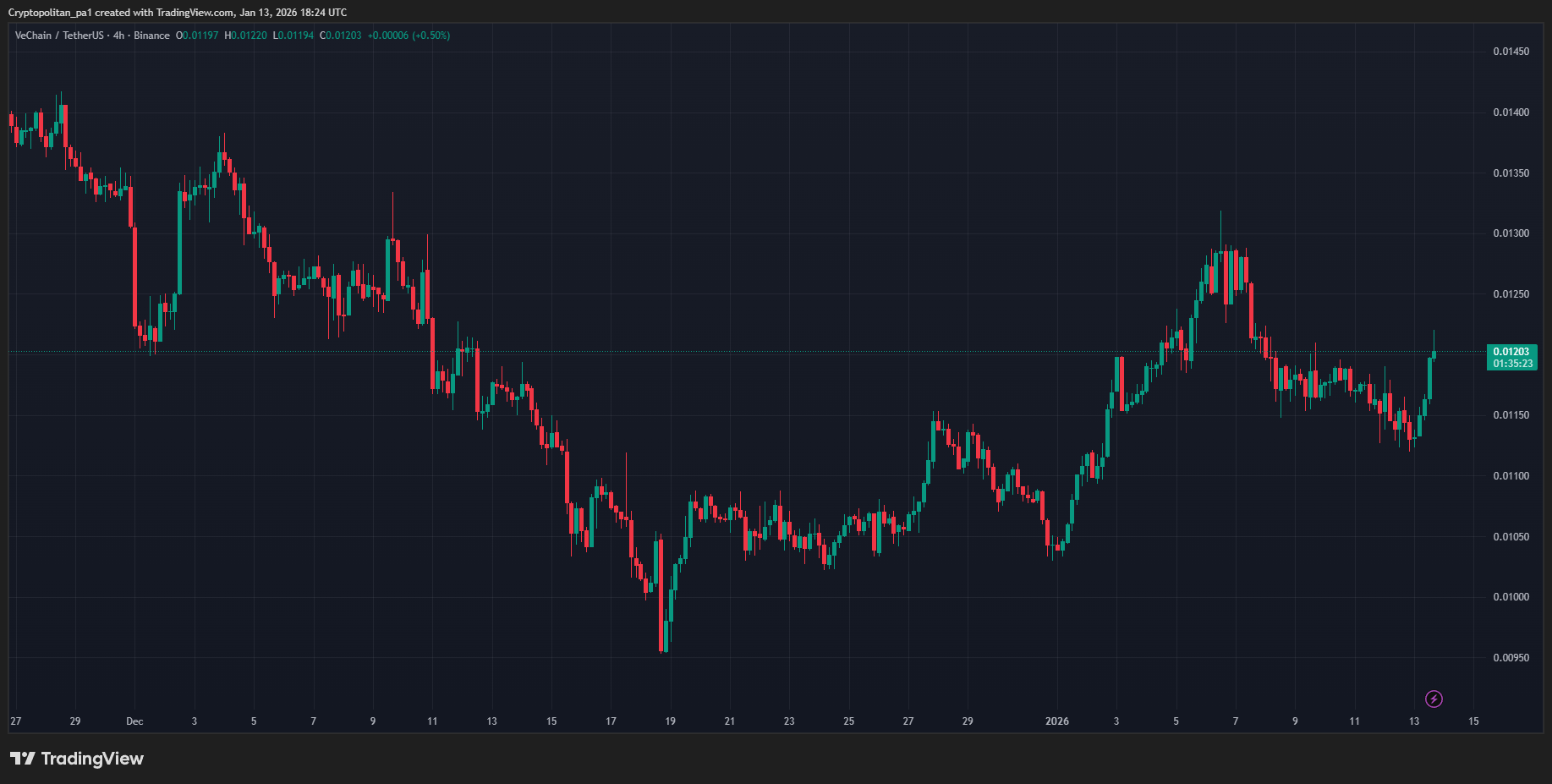This screenshot has height=784, width=1552.
Task: Select the Binance exchange label
Action: click(152, 36)
